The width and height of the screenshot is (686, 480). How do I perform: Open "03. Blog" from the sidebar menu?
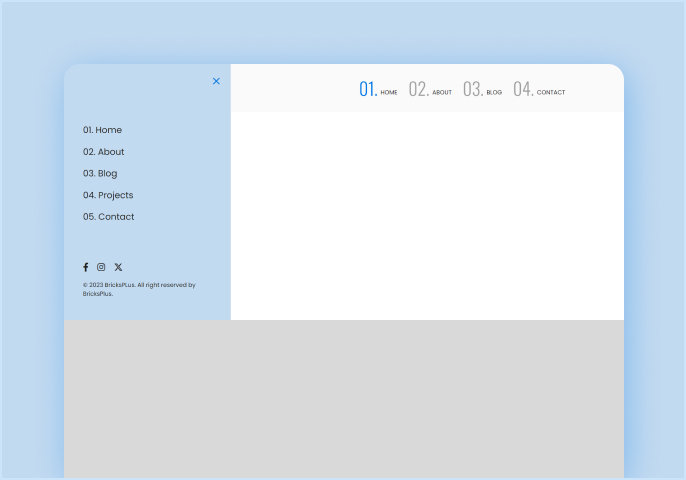point(100,173)
